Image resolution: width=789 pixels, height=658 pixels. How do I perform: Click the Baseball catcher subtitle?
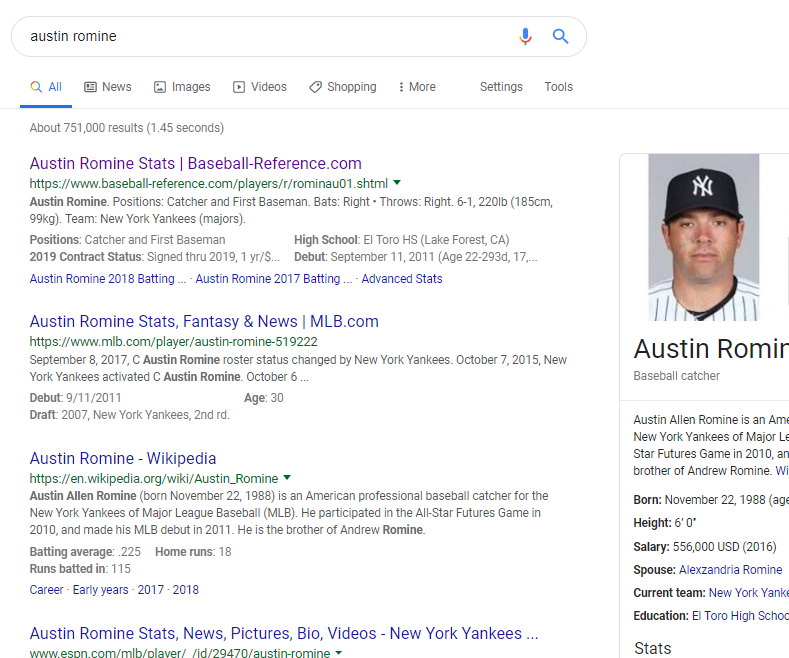[676, 376]
